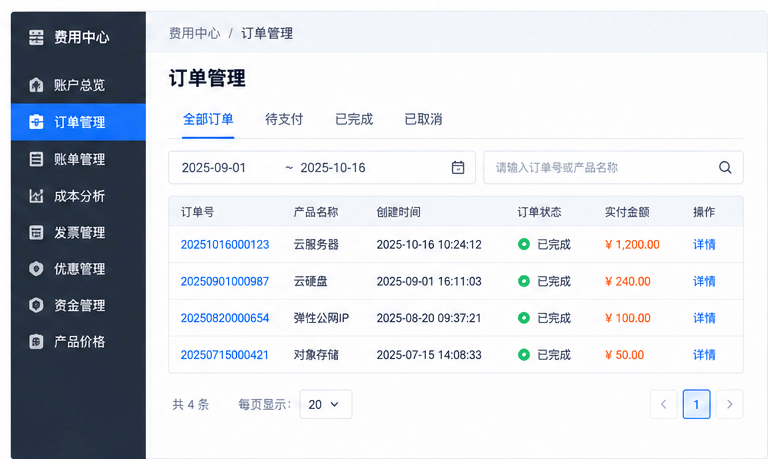
Task: Go to previous page arrow
Action: pos(664,404)
